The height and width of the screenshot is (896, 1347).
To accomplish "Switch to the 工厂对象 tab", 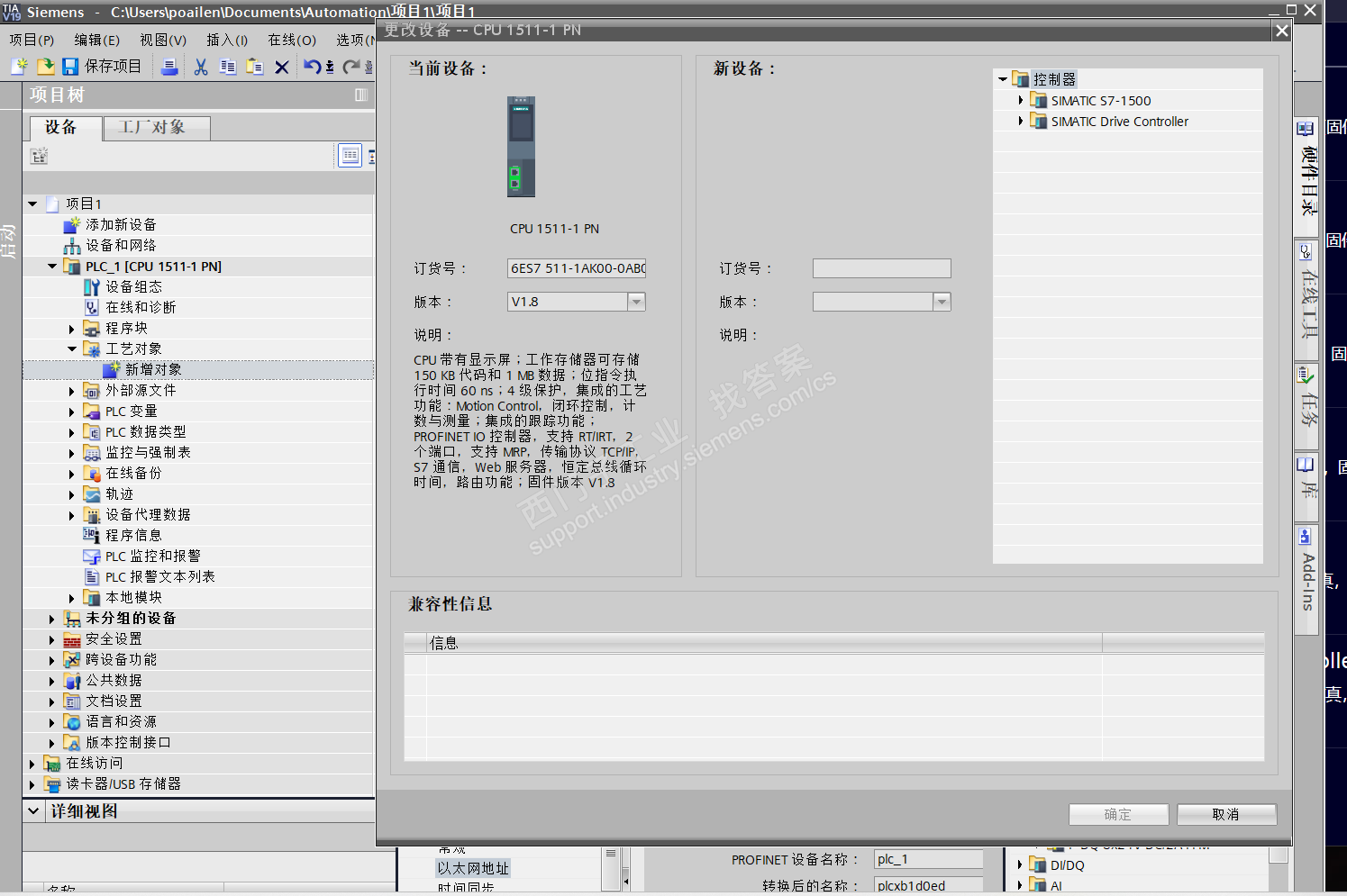I will [x=156, y=128].
